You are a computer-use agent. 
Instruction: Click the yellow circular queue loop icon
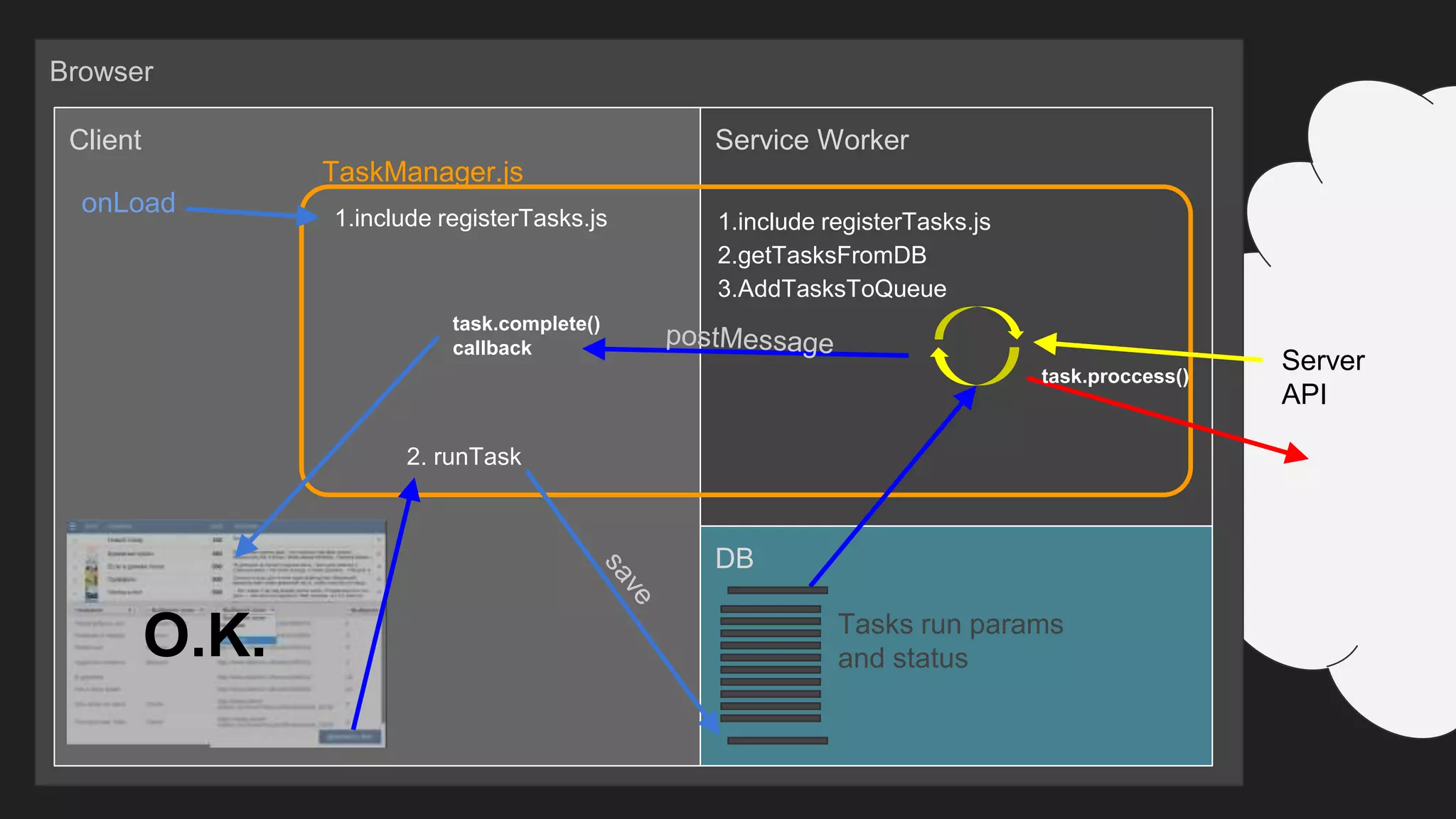(977, 346)
